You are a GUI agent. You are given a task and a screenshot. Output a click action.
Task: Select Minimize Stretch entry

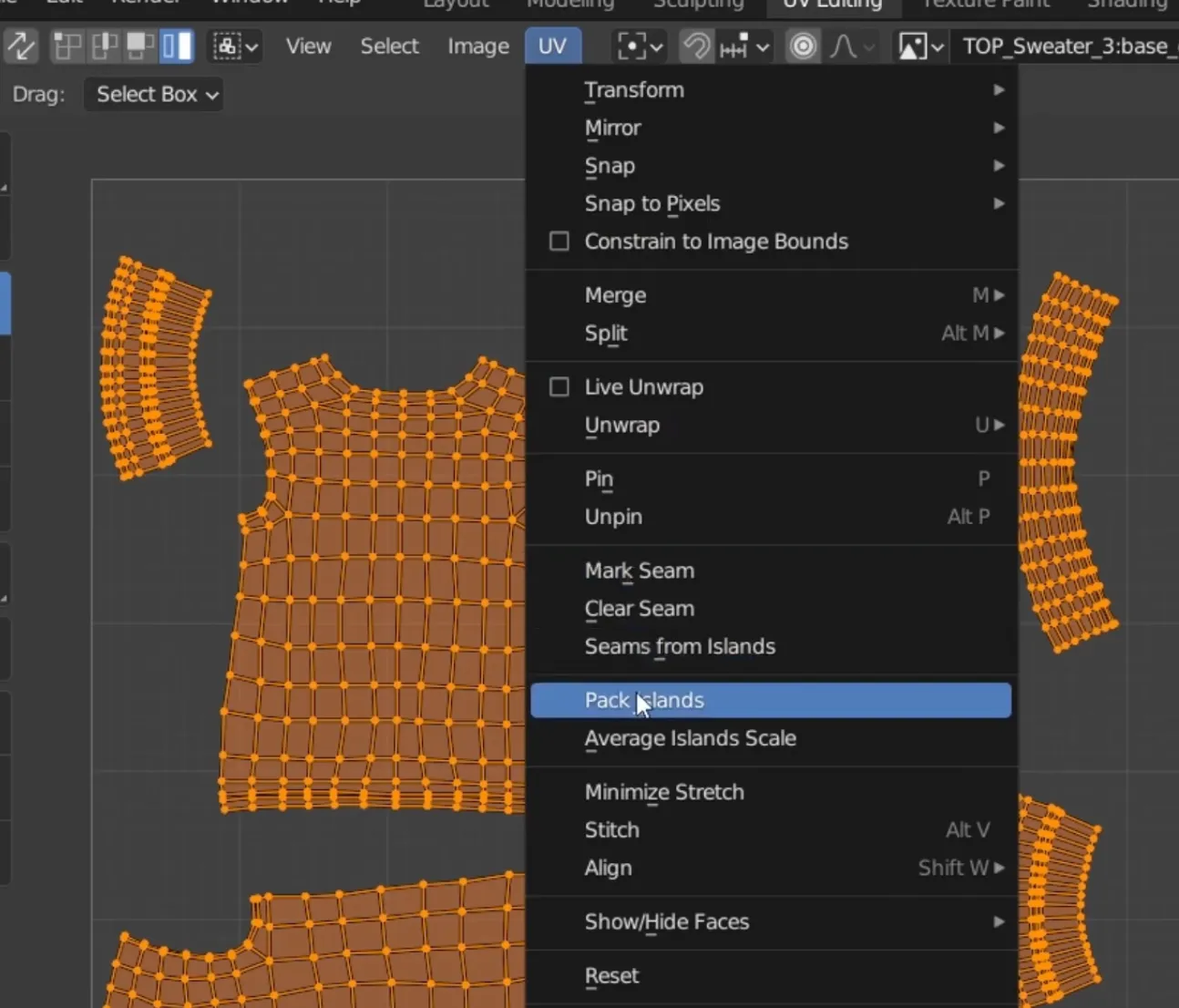771,793
